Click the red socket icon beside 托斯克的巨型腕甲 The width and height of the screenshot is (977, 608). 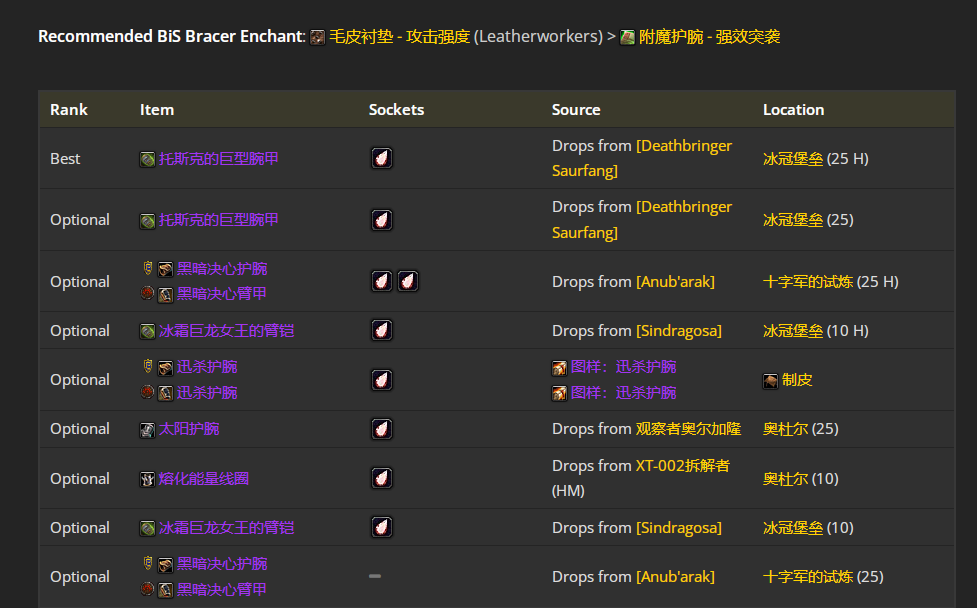tap(381, 158)
